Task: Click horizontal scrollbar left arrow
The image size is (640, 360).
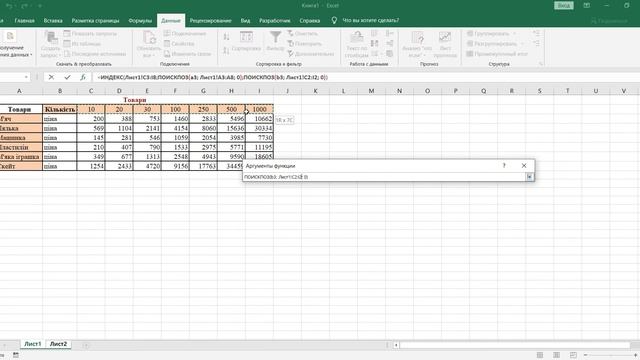Action: [396, 345]
